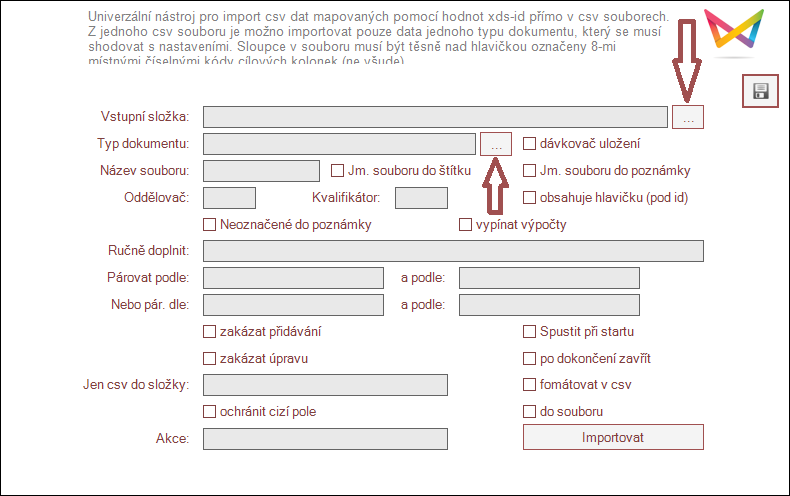790x496 pixels.
Task: Toggle Neoznačené do poznámky checkbox
Action: (210, 225)
